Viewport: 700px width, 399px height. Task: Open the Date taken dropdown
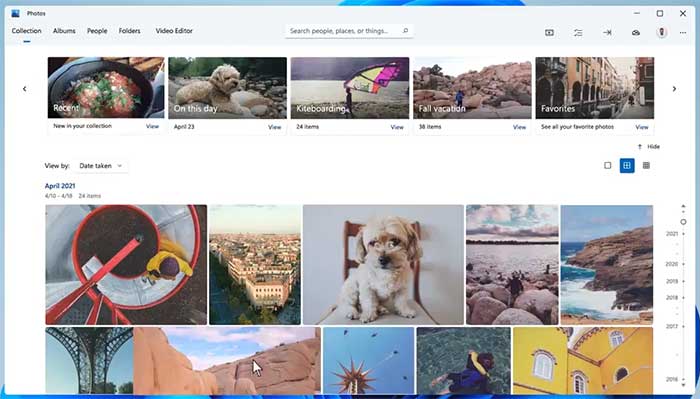[100, 166]
